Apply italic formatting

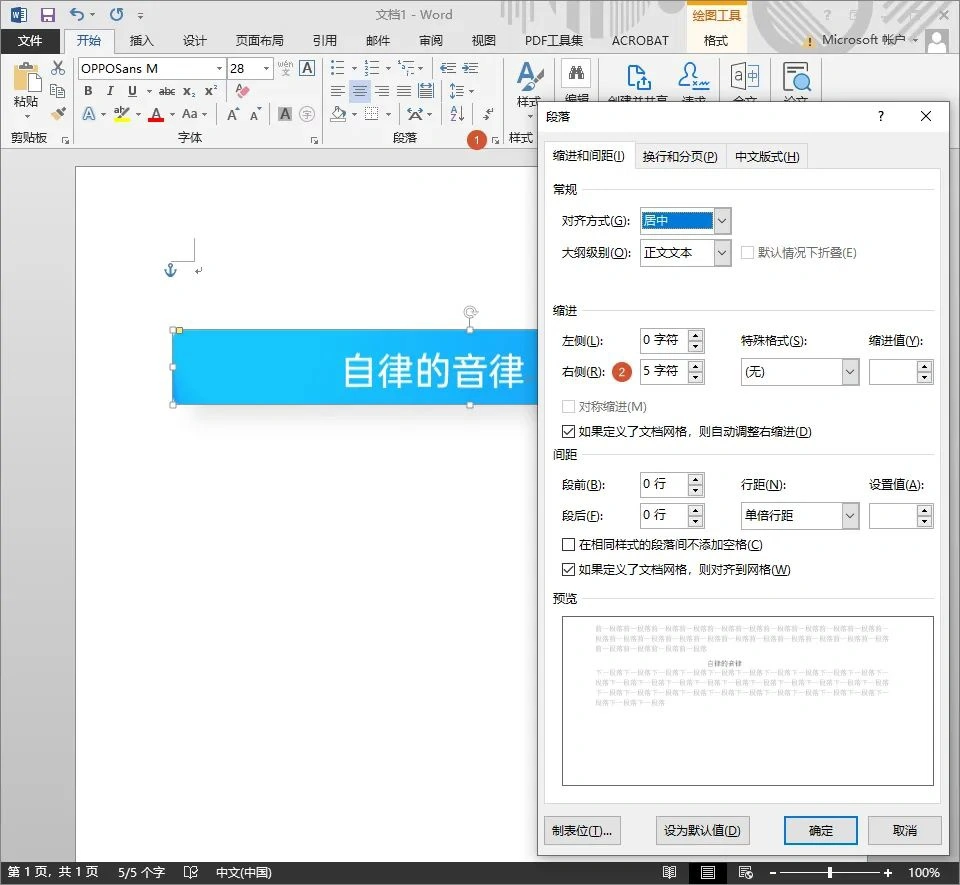pos(109,91)
